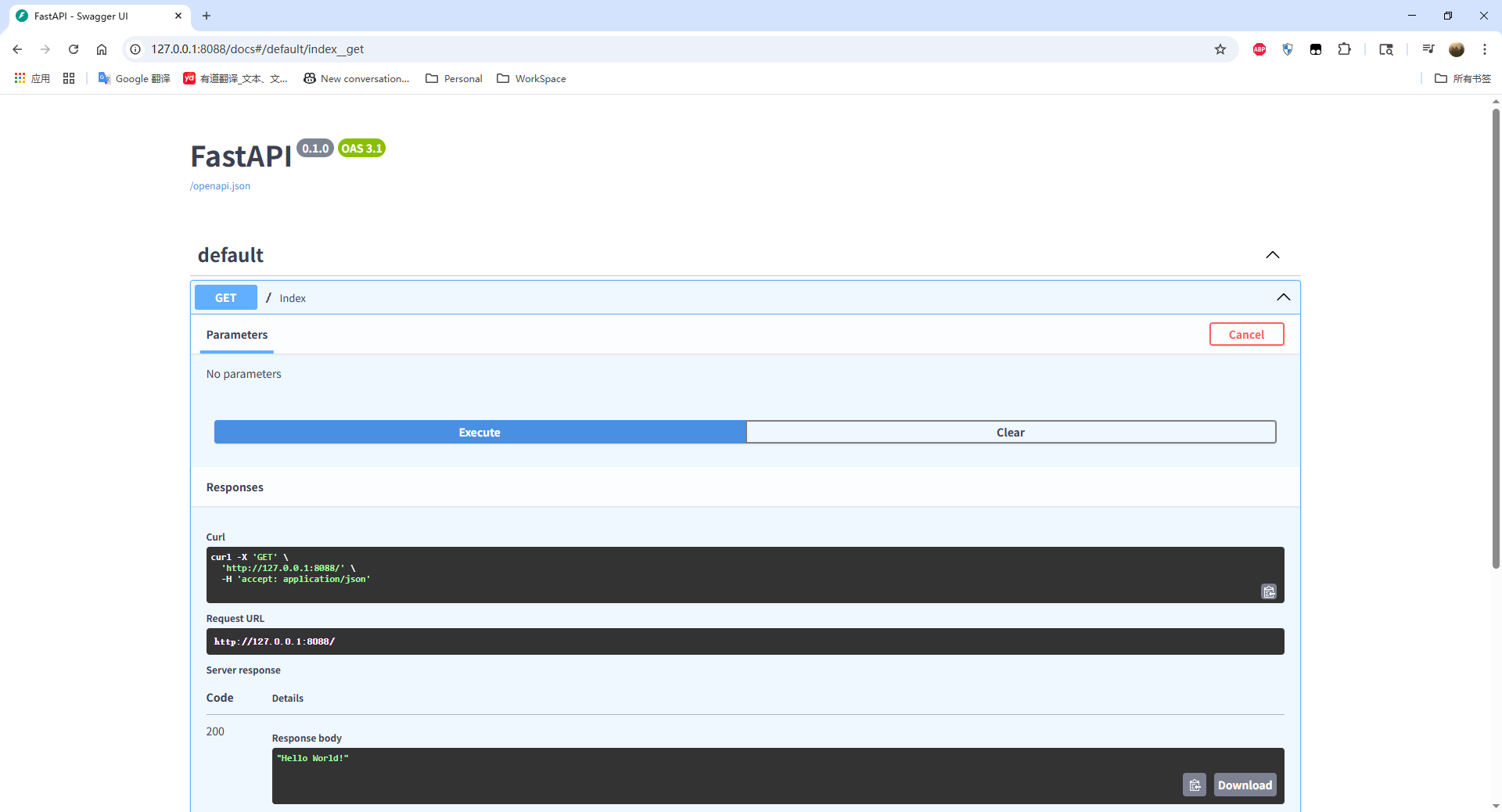Screen dimensions: 1502x812
Task: Open the Personal bookmarks folder
Action: [454, 78]
